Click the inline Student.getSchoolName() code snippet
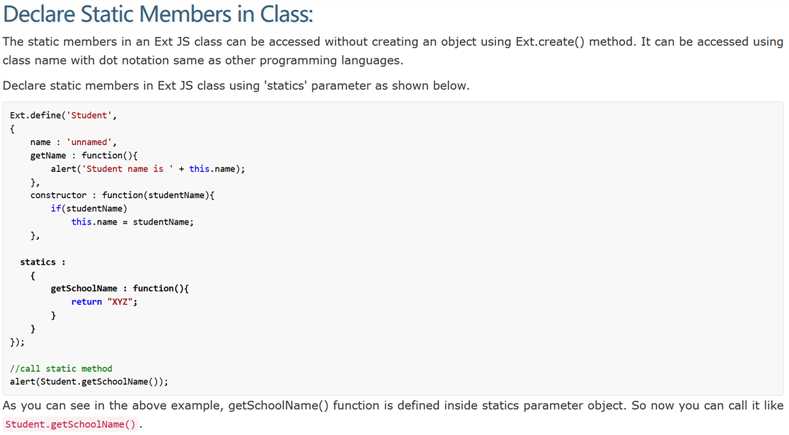Viewport: 789px width, 435px height. tap(70, 424)
